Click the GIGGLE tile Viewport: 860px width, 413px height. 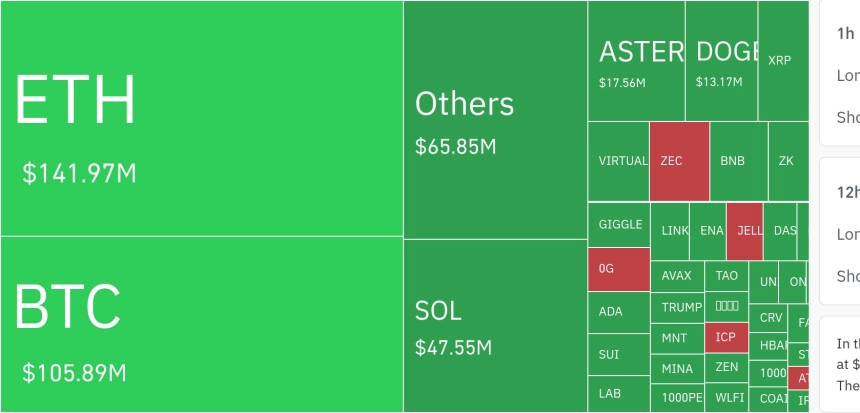tap(619, 224)
